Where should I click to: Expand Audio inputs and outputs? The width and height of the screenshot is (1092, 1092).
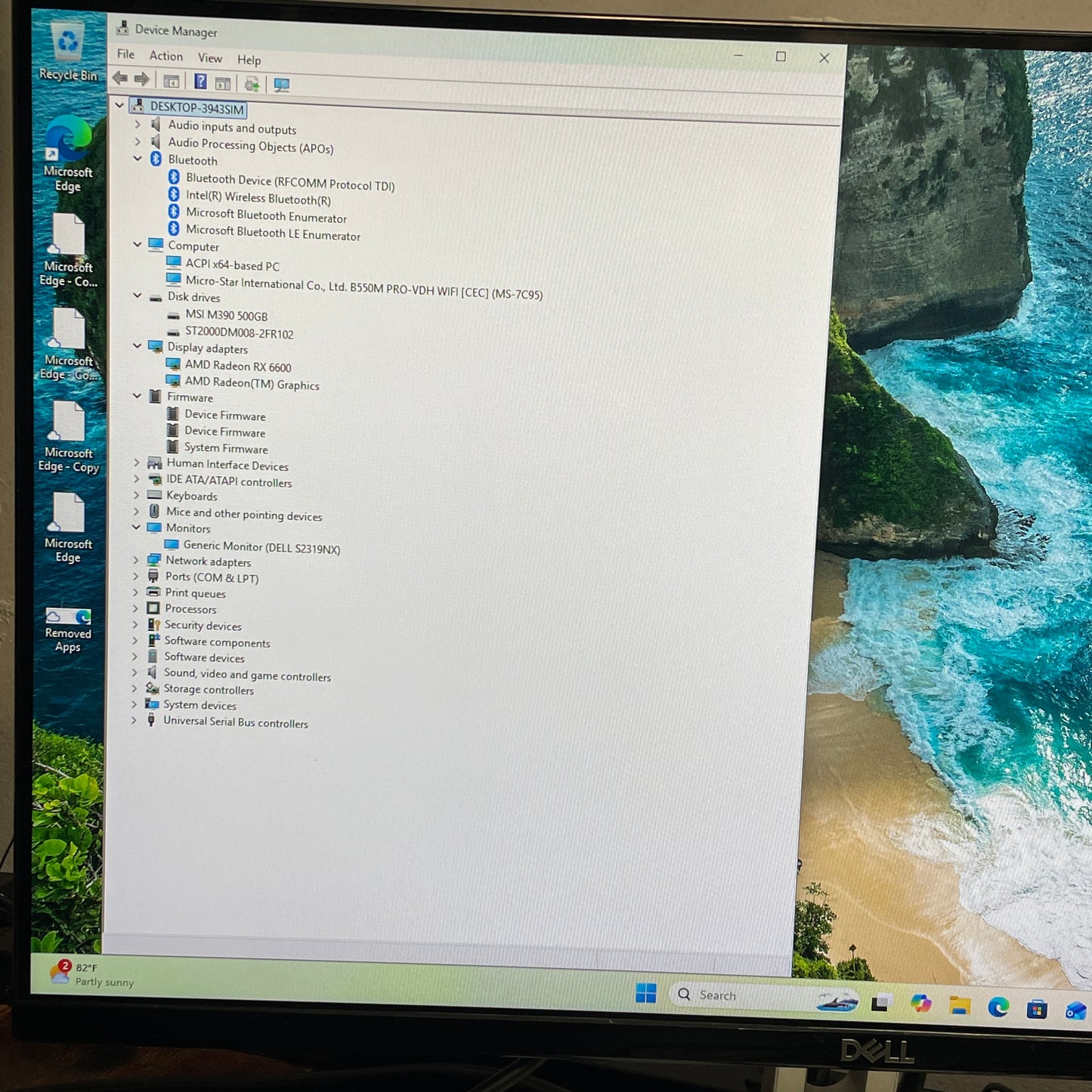coord(137,124)
